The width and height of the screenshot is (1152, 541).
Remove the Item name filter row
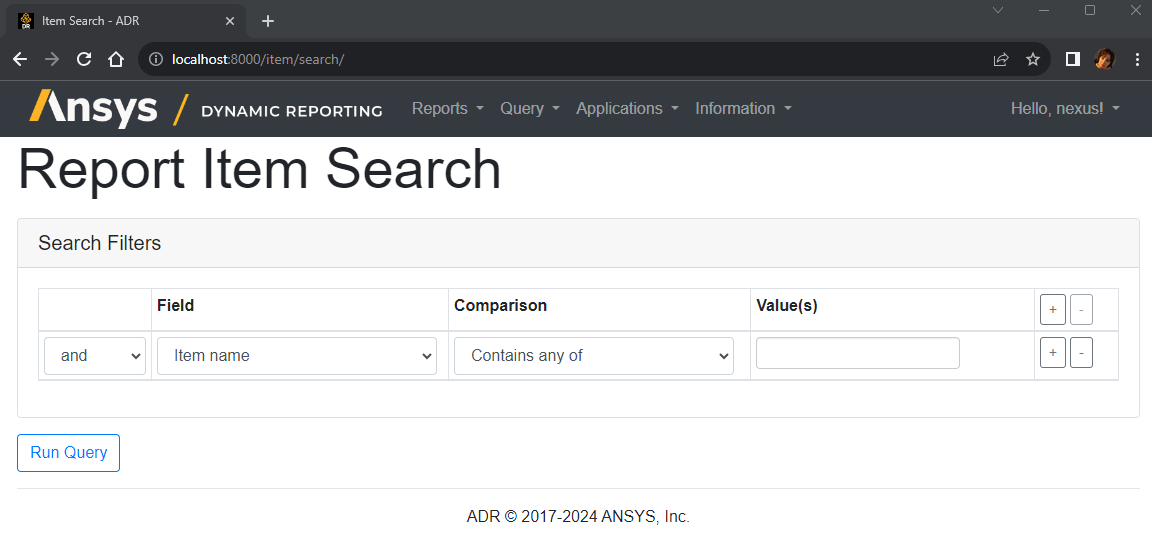(x=1081, y=353)
